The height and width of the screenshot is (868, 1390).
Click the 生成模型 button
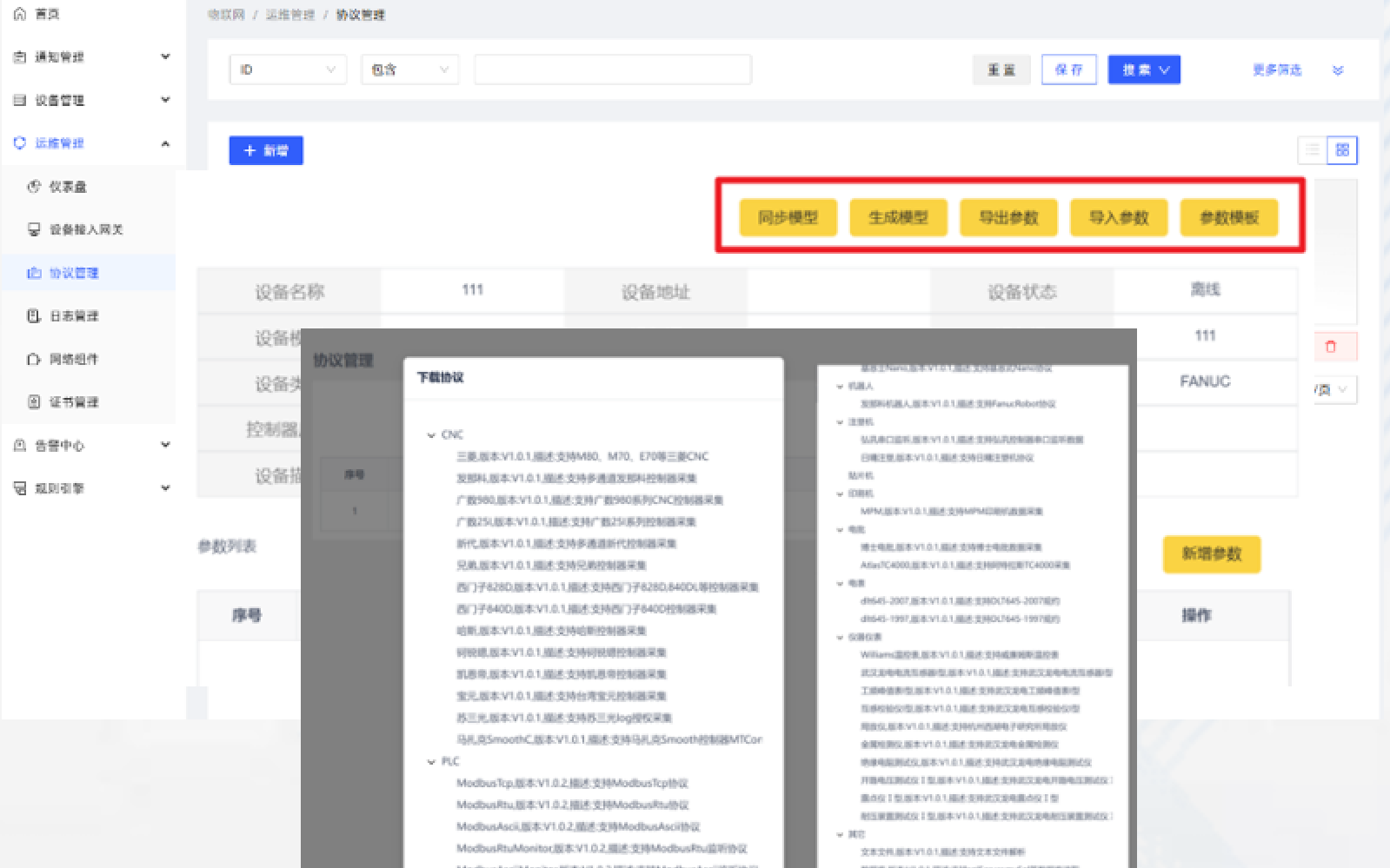pyautogui.click(x=898, y=217)
